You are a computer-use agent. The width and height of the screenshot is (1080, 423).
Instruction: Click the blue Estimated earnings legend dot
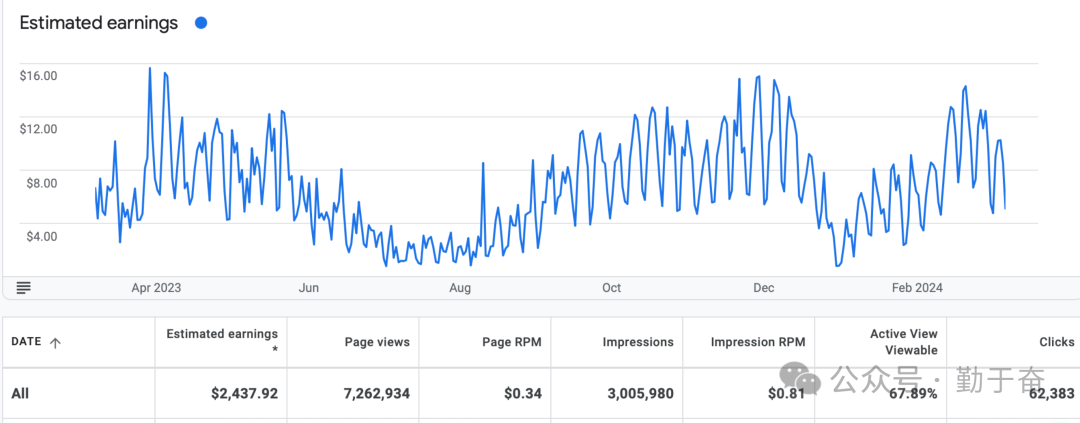[x=201, y=23]
